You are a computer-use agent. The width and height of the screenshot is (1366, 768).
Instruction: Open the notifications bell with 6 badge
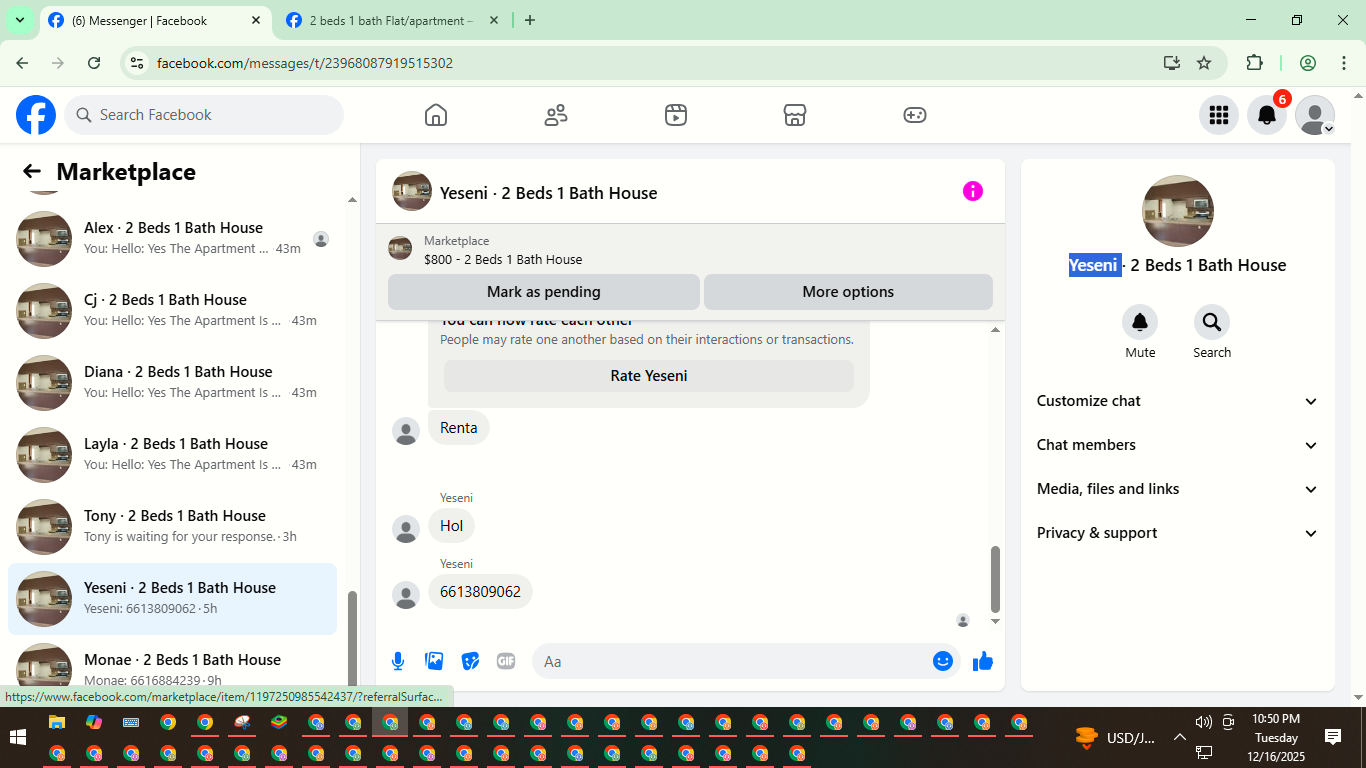click(1267, 115)
